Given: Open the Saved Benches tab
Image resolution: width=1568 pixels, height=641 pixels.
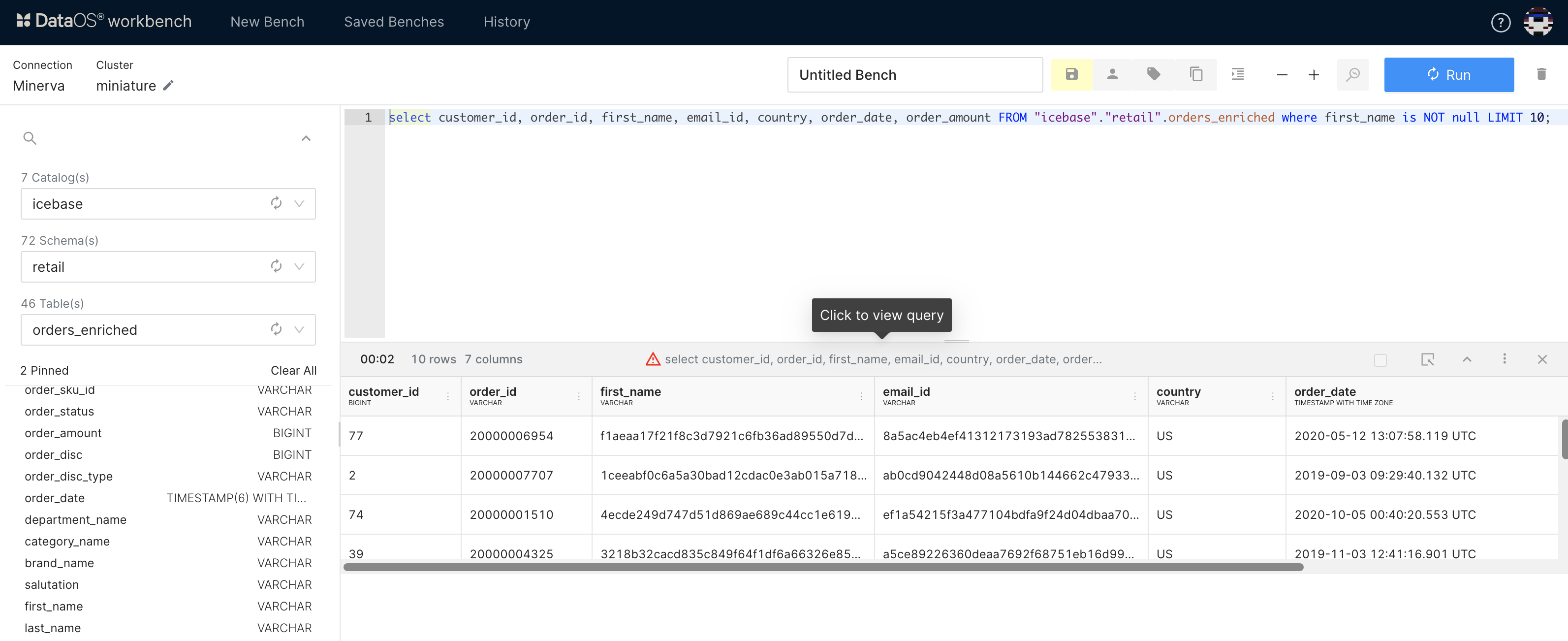Looking at the screenshot, I should pos(394,22).
